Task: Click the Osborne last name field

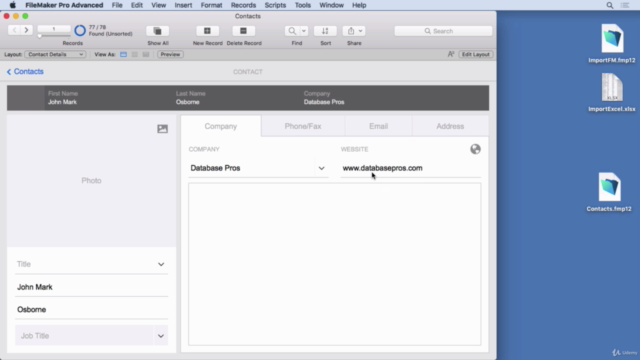Action: 91,309
